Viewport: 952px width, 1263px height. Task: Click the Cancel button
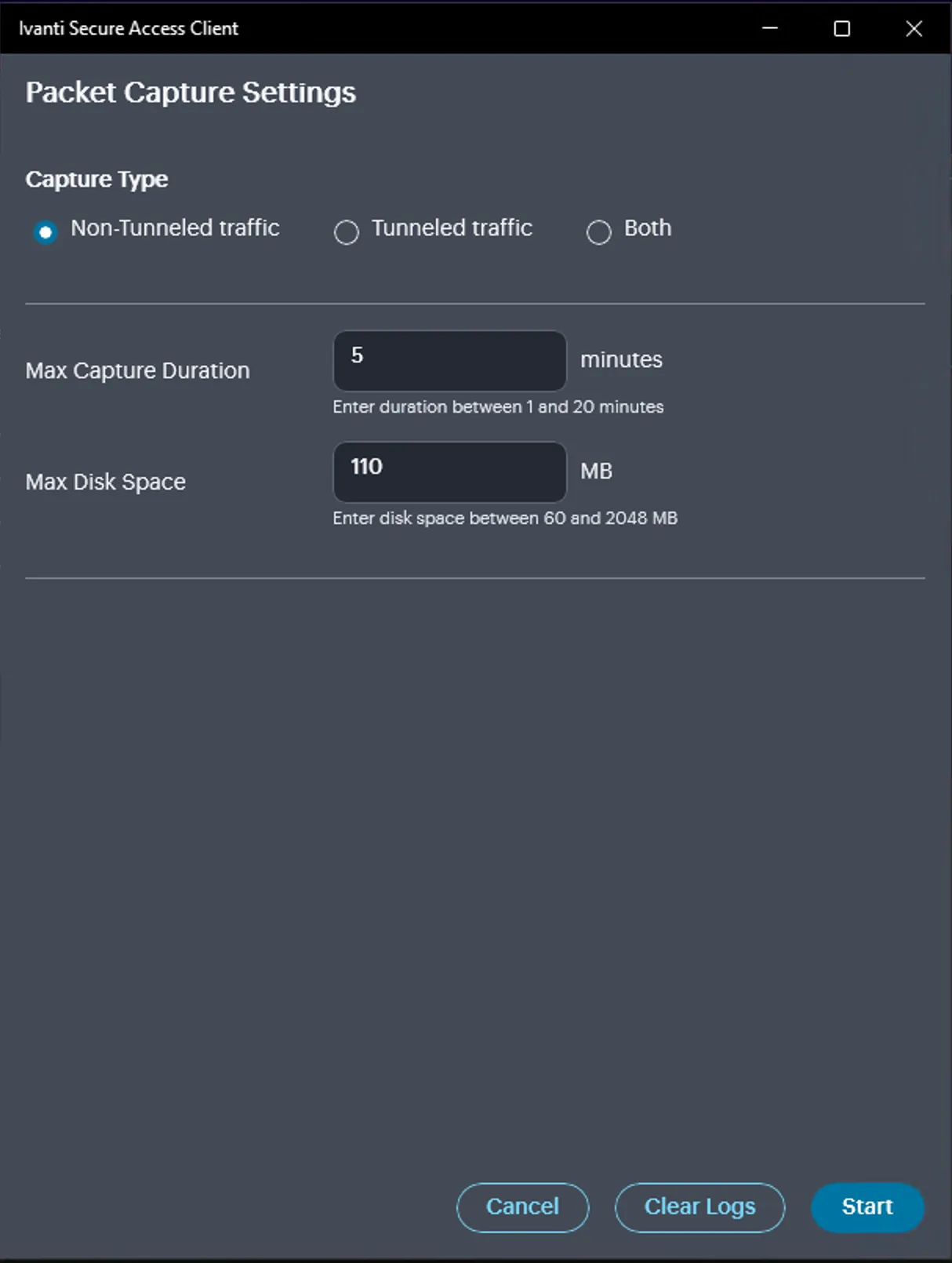point(522,1207)
